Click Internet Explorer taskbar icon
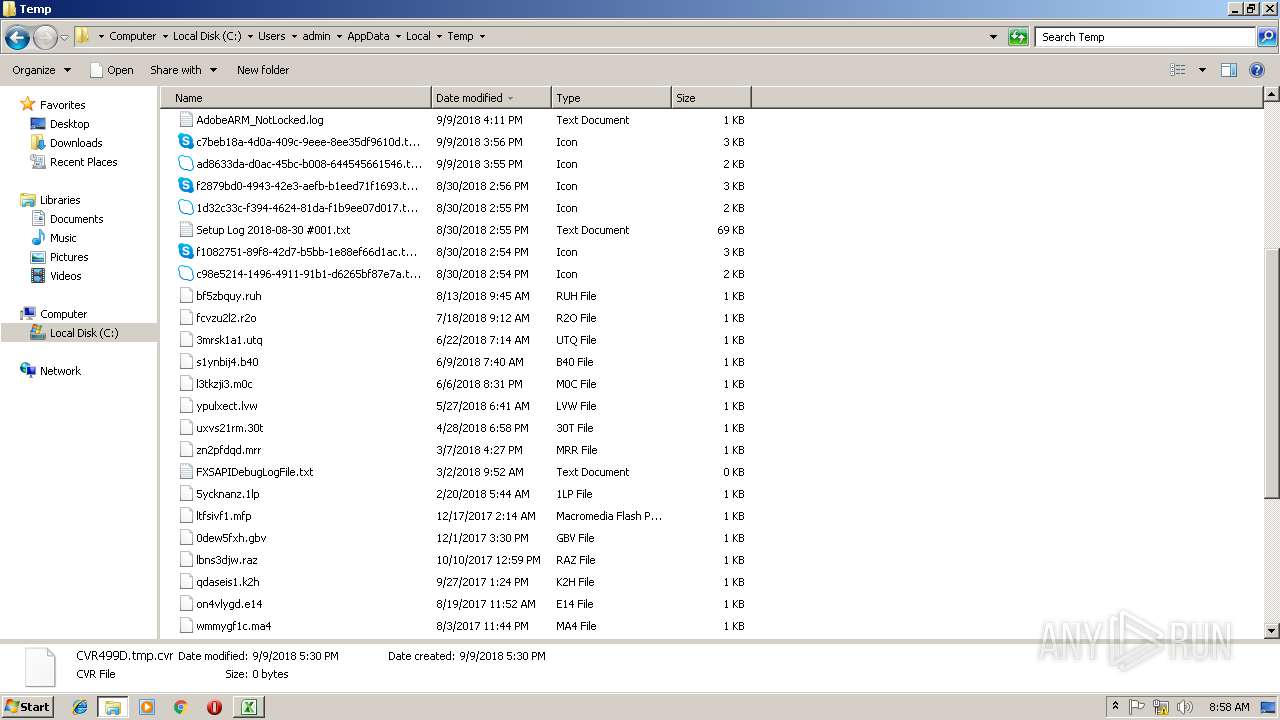This screenshot has height=720, width=1280. [80, 707]
